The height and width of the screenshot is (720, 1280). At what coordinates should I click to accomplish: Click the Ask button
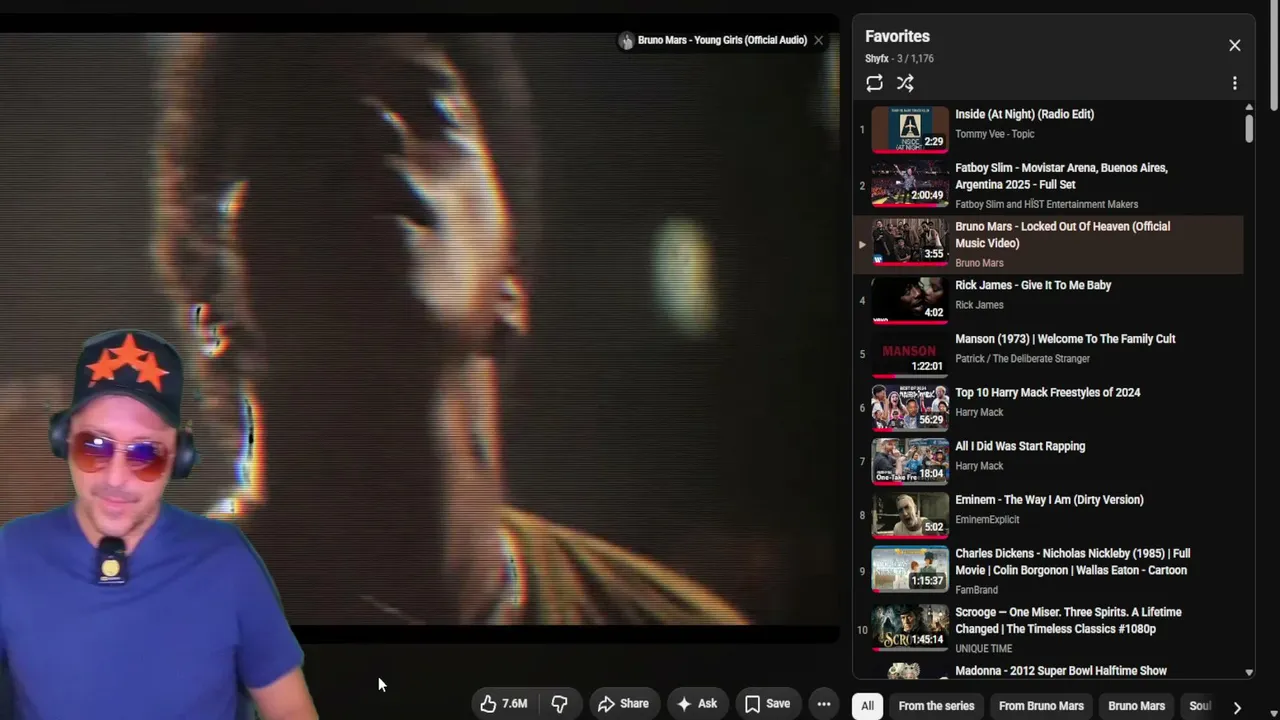697,704
